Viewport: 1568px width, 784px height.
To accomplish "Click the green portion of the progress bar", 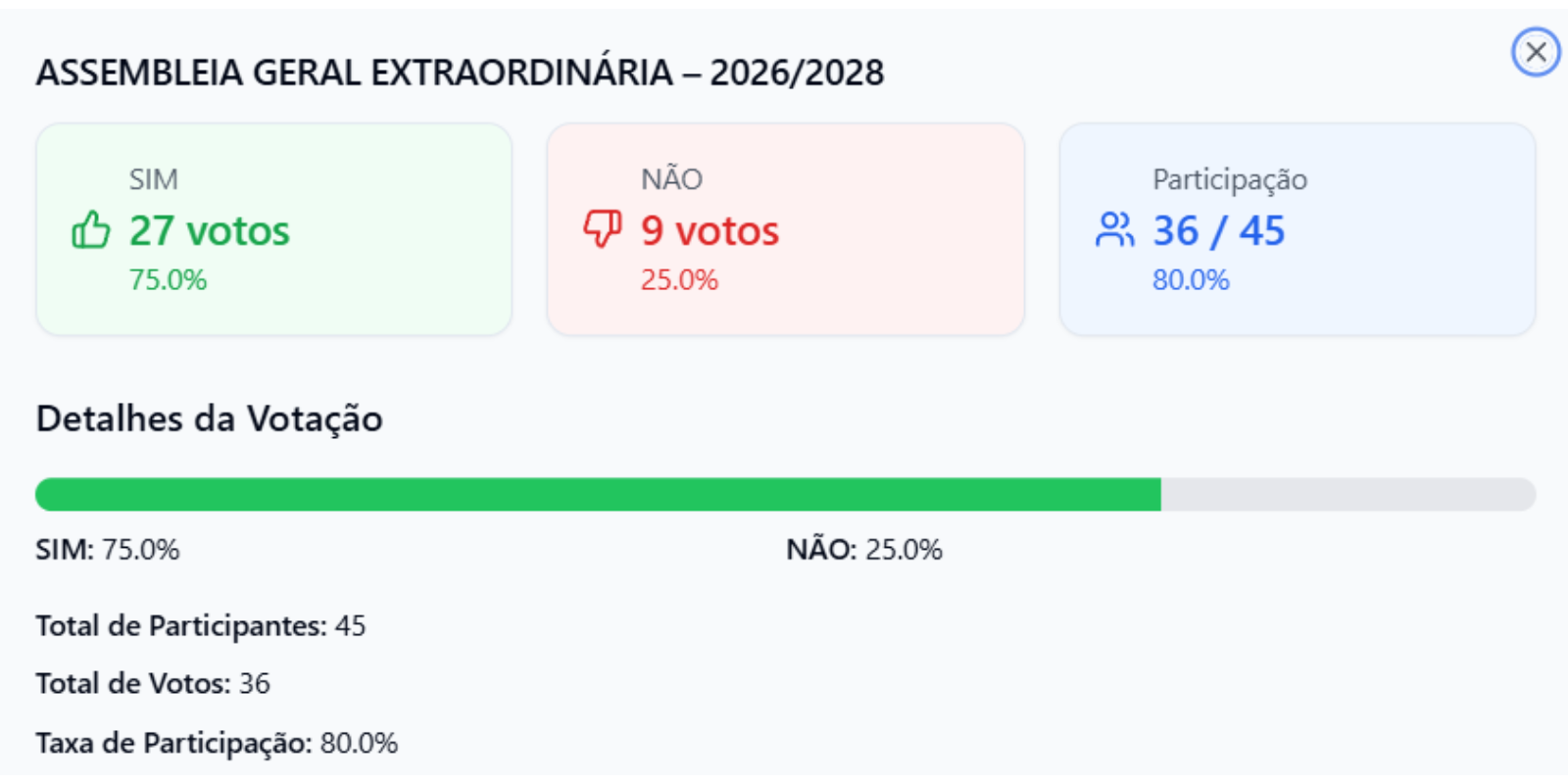I will click(598, 495).
